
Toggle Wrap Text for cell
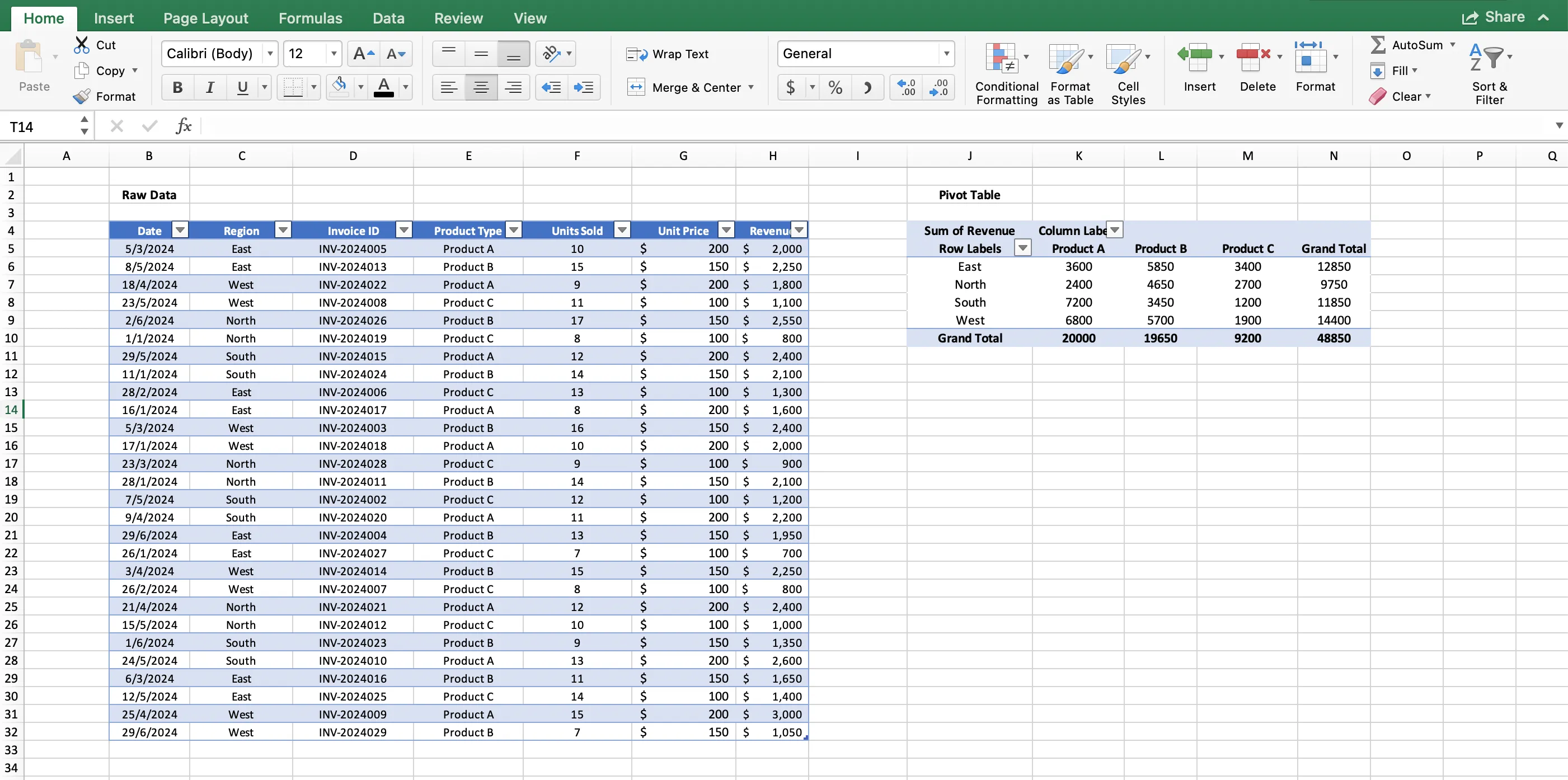click(x=670, y=53)
